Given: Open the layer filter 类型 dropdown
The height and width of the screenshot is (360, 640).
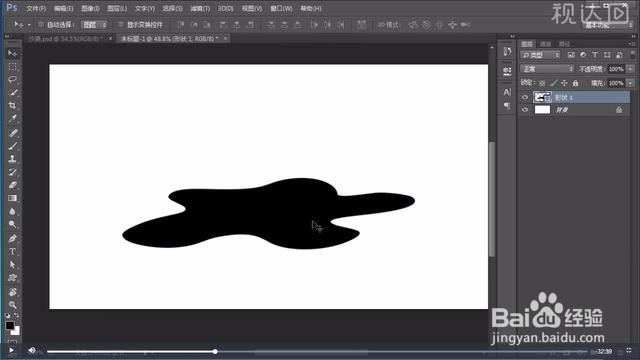Looking at the screenshot, I should [x=541, y=55].
